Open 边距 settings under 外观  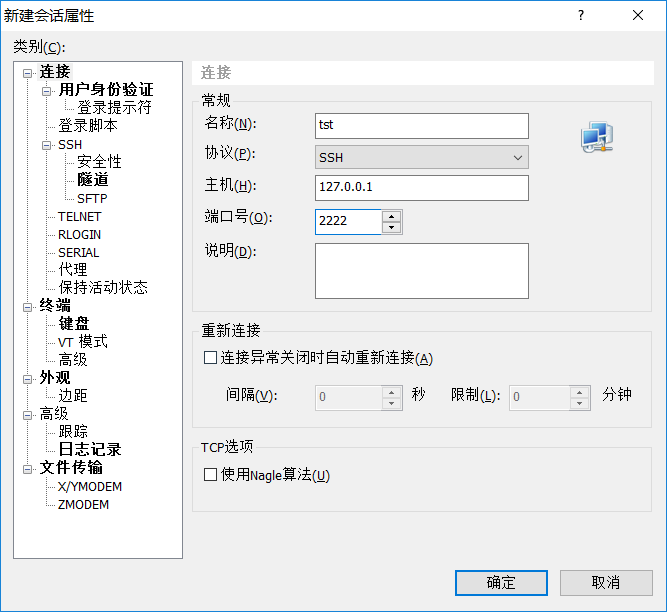(73, 396)
